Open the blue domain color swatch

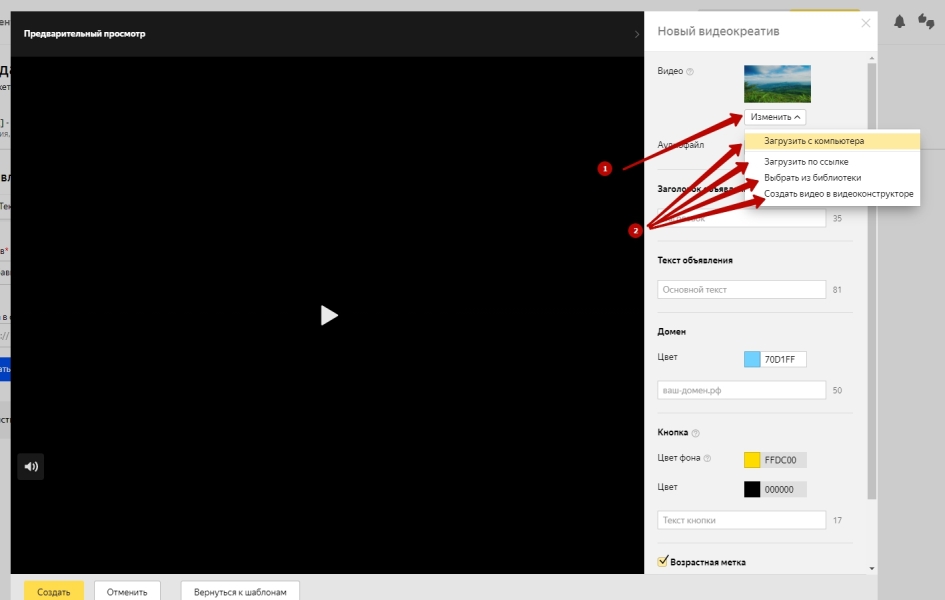[x=752, y=359]
